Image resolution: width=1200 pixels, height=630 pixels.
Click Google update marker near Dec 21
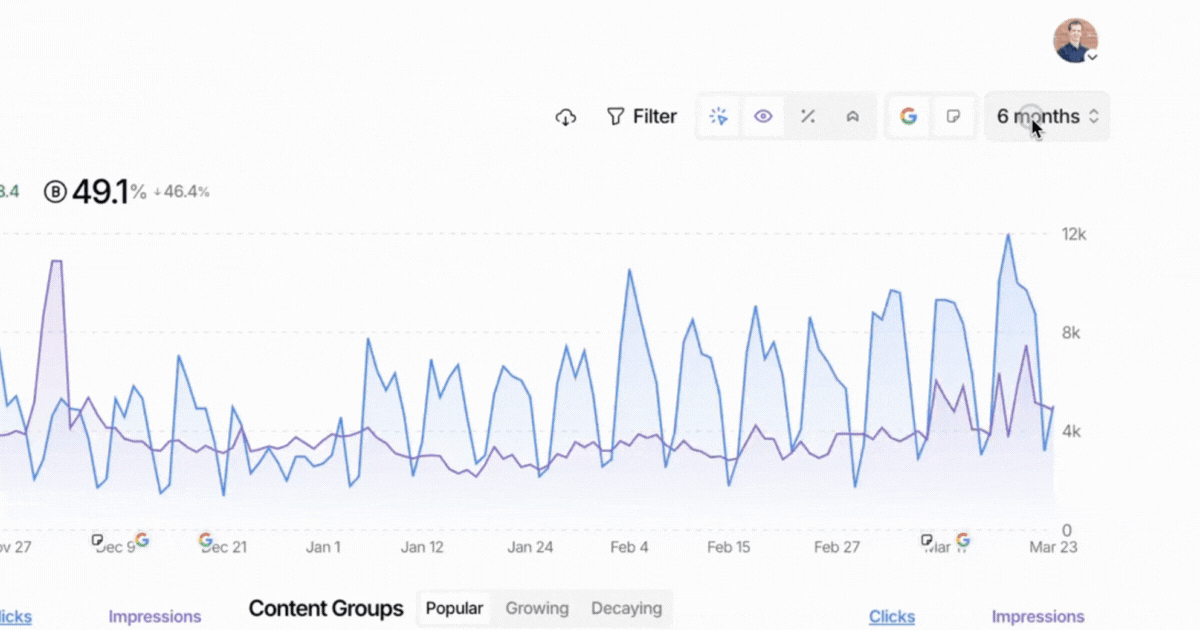[206, 540]
